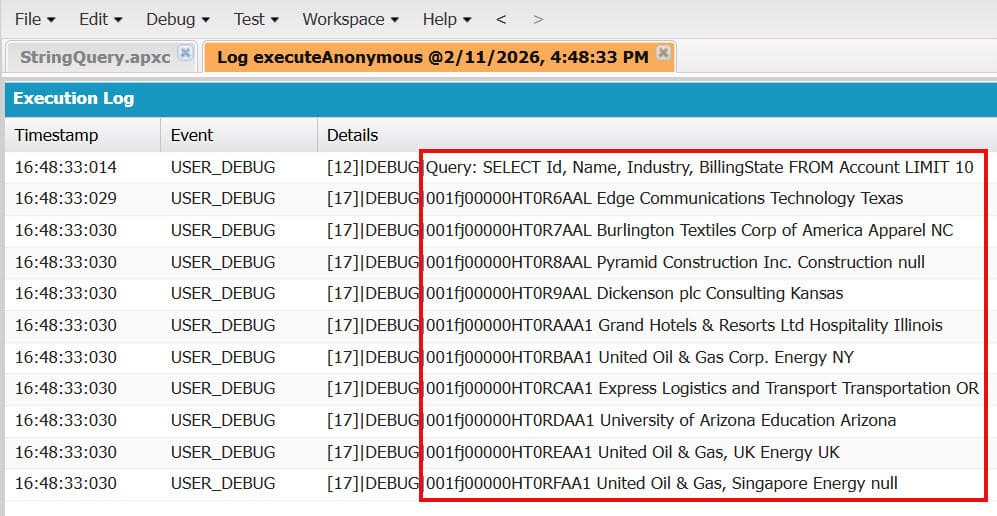Go forward with the > arrow
997x516 pixels.
(538, 20)
